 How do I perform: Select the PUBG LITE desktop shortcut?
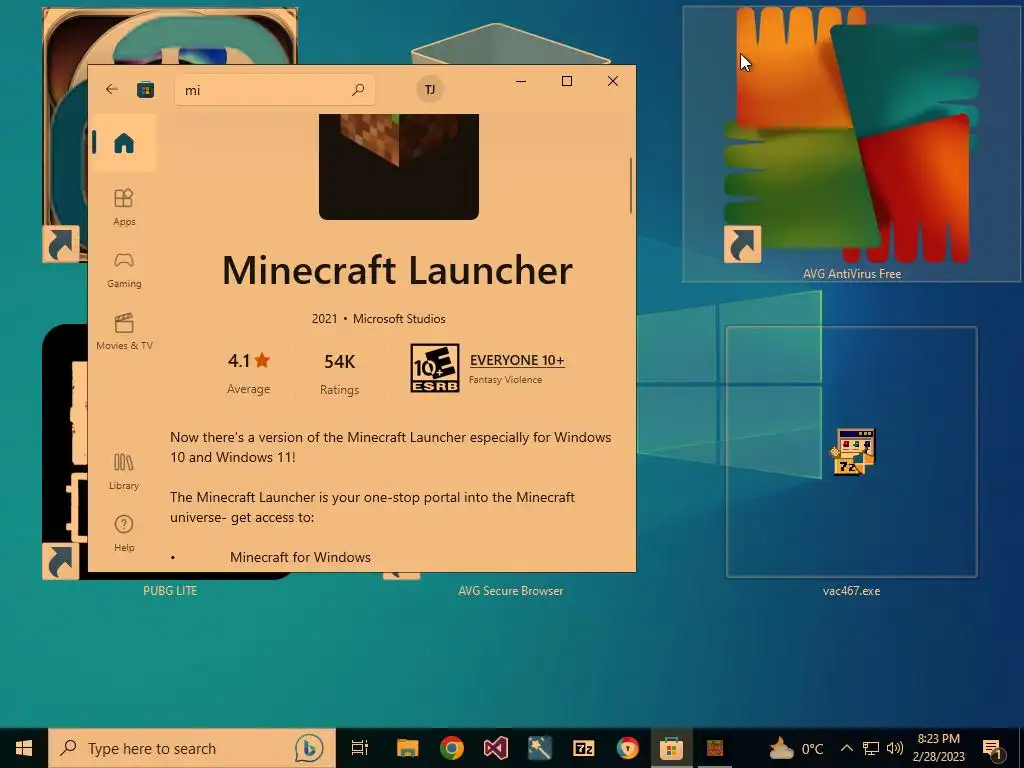tap(170, 590)
